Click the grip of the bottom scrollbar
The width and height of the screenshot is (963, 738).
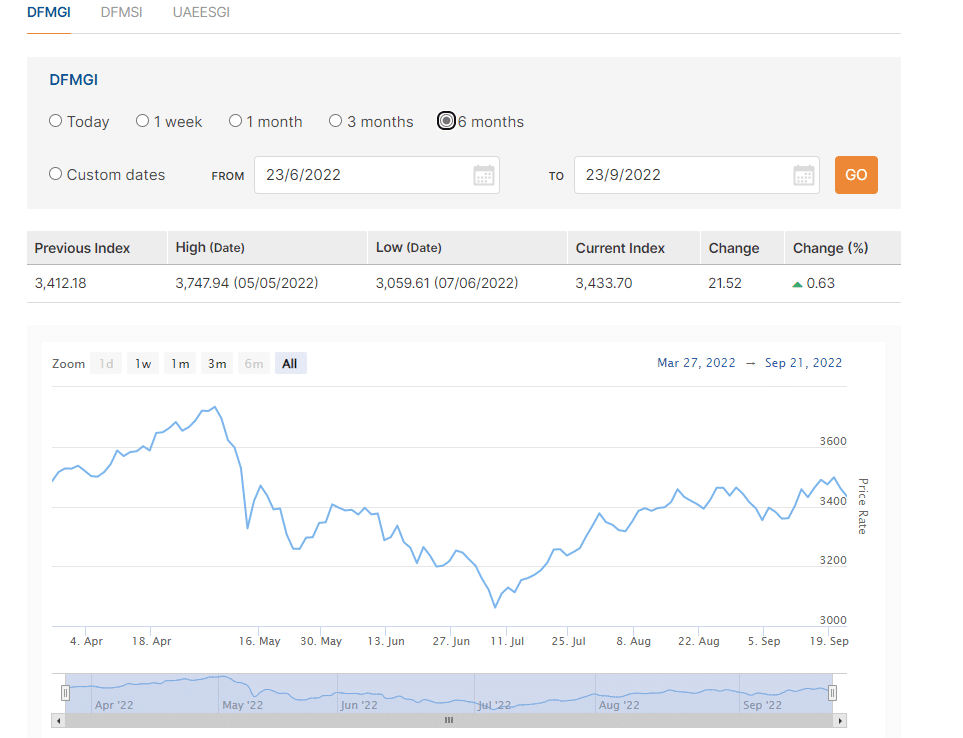click(x=448, y=720)
